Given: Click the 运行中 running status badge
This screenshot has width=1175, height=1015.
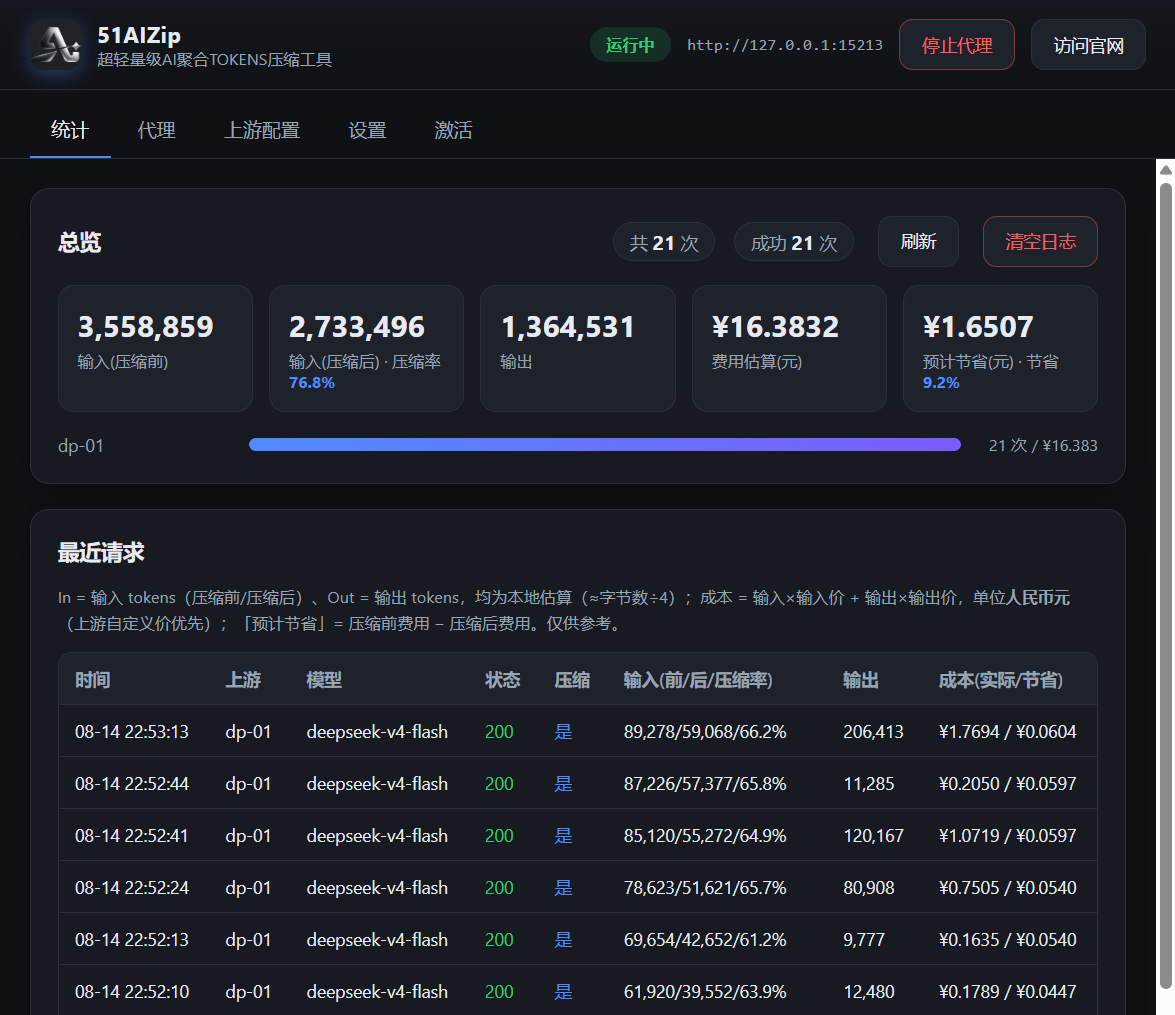Looking at the screenshot, I should point(629,45).
